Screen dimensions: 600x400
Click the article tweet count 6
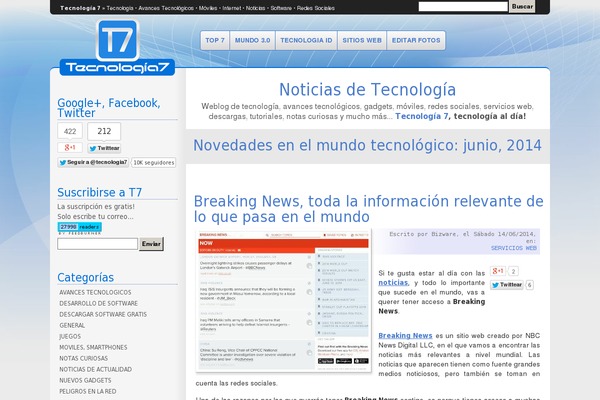[530, 285]
